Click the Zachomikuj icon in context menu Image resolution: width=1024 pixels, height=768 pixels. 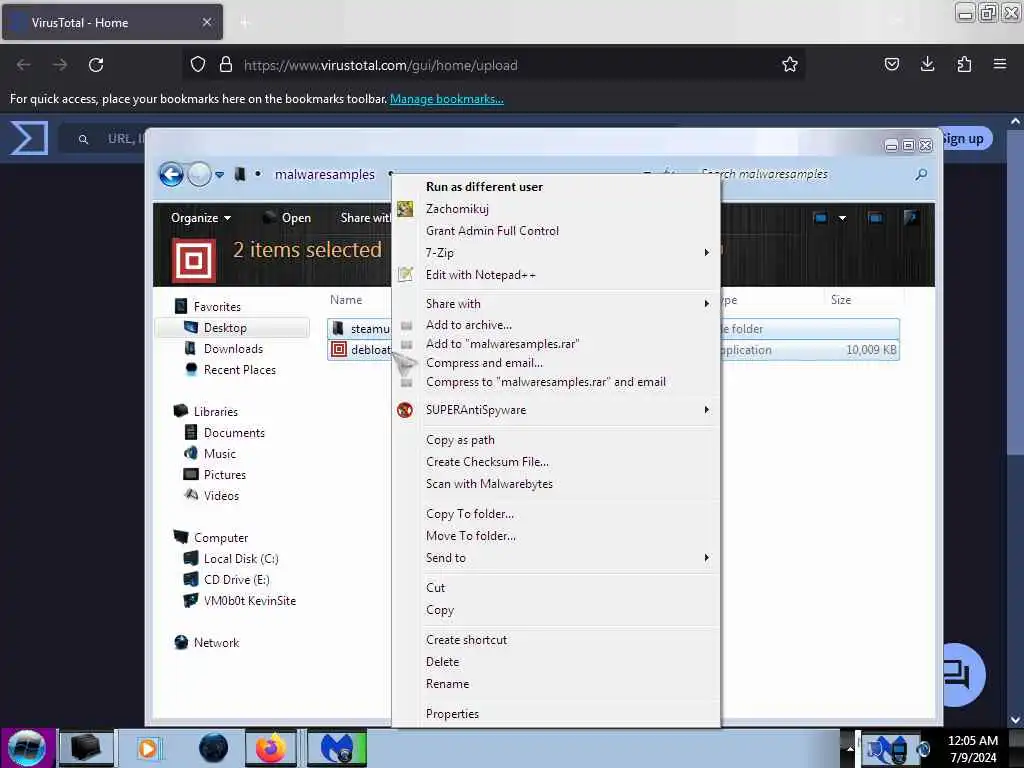405,209
